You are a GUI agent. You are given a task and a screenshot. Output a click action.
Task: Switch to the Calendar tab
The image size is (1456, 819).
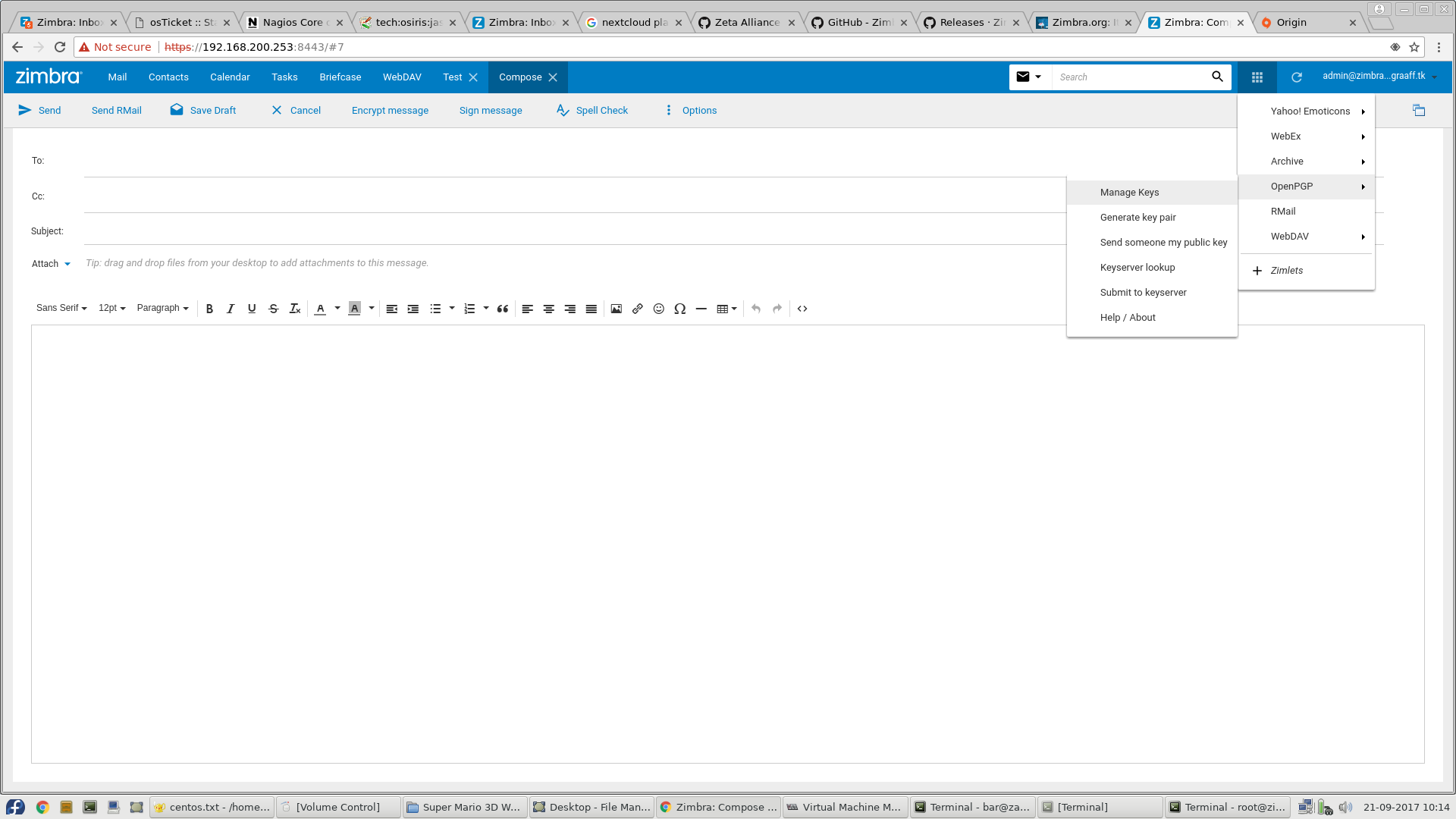[230, 77]
